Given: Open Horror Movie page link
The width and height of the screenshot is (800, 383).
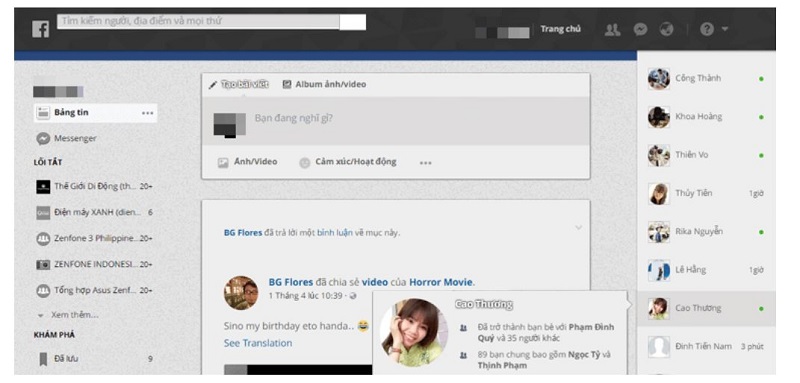Looking at the screenshot, I should coord(441,282).
